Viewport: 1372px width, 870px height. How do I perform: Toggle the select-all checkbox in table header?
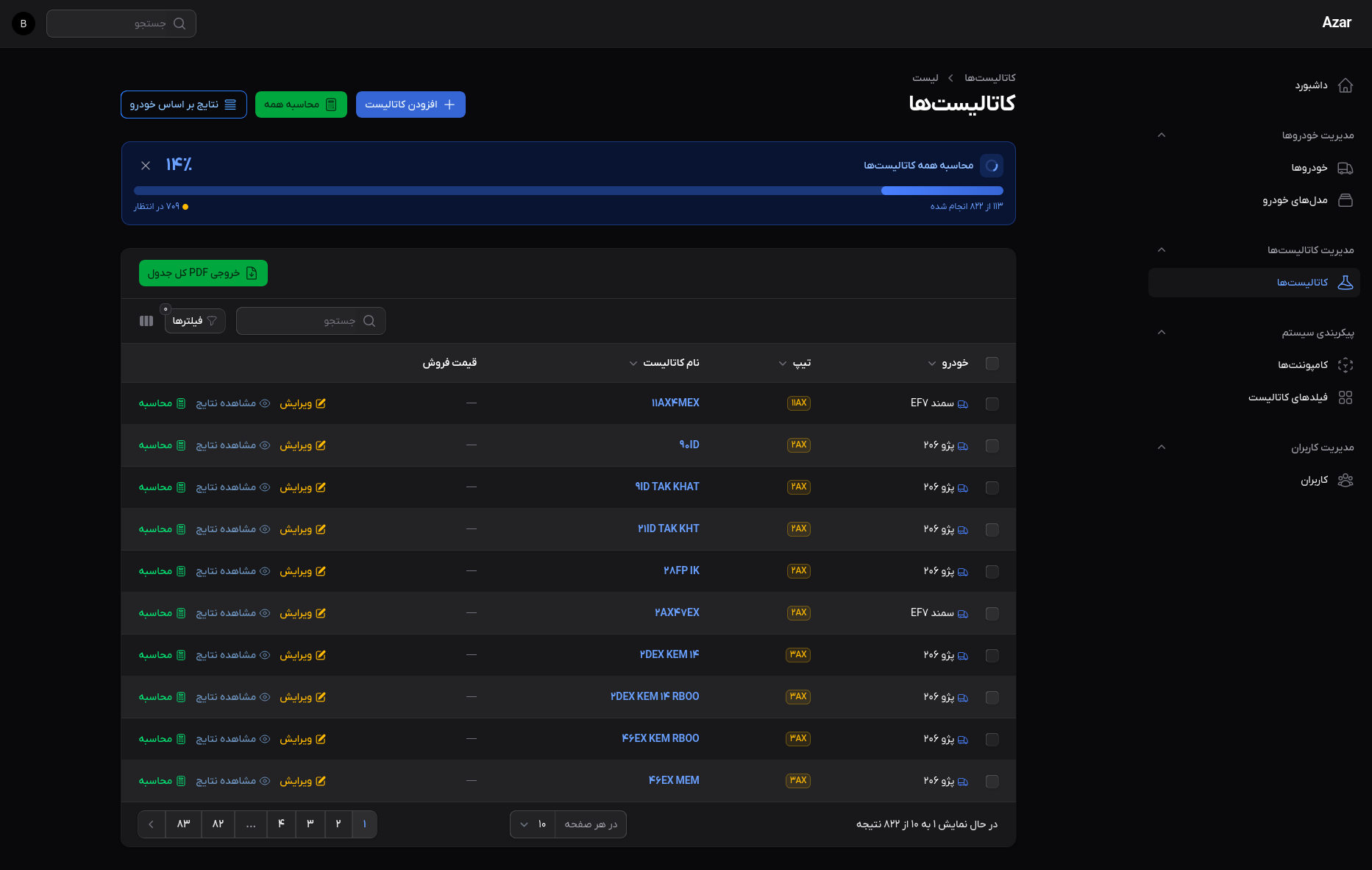click(x=992, y=363)
